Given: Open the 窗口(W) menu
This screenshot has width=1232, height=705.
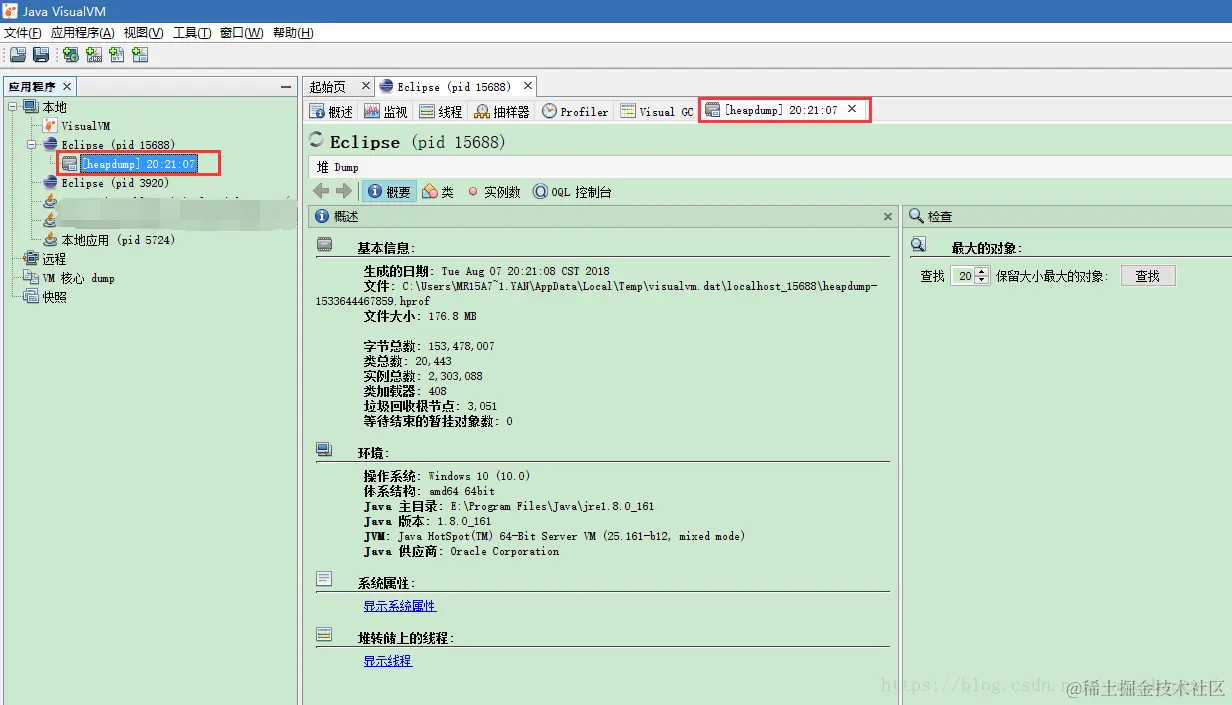Looking at the screenshot, I should [x=242, y=33].
